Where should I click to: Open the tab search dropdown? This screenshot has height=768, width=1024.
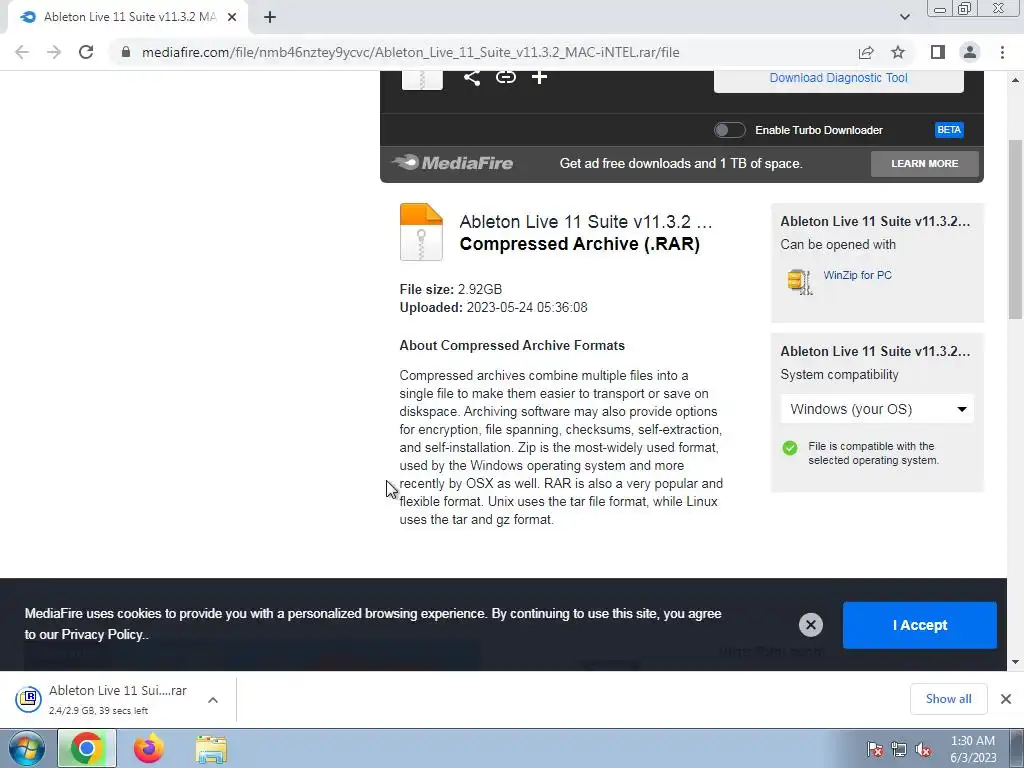coord(904,17)
